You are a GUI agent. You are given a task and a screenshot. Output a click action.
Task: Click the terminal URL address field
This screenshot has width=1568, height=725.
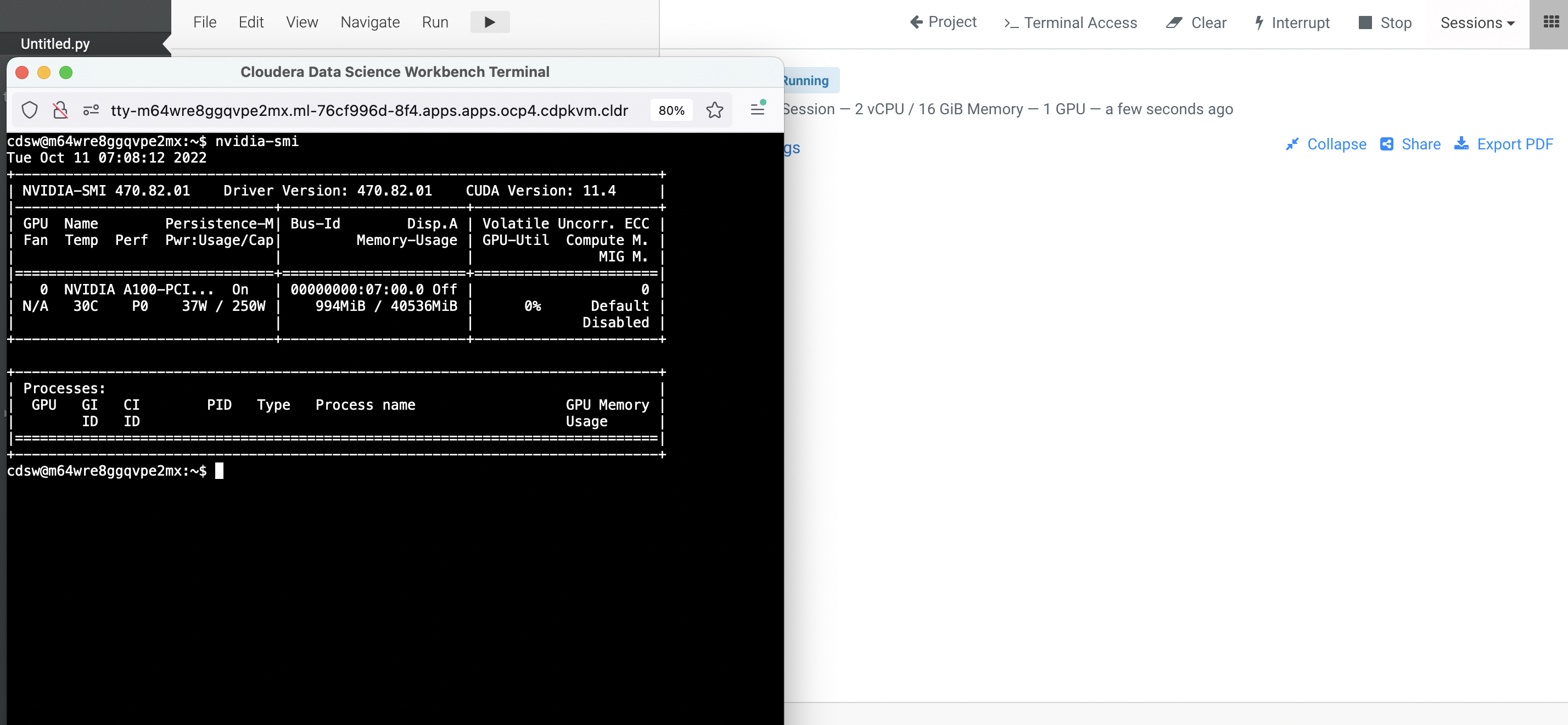pyautogui.click(x=369, y=110)
